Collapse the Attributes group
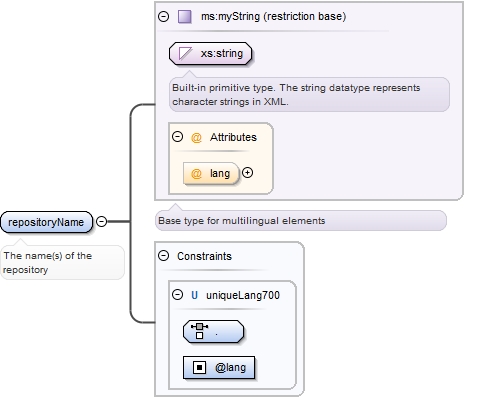This screenshot has width=481, height=398. (x=177, y=137)
